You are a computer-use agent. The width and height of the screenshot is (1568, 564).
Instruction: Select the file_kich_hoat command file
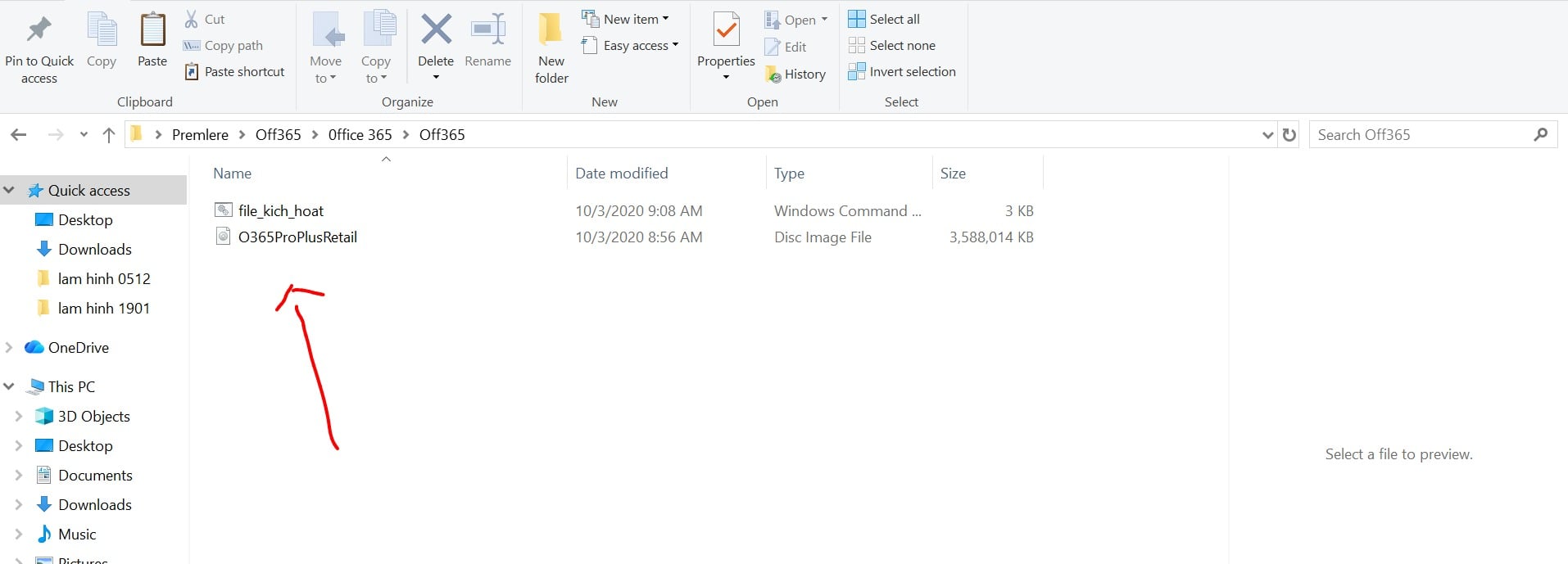[280, 211]
